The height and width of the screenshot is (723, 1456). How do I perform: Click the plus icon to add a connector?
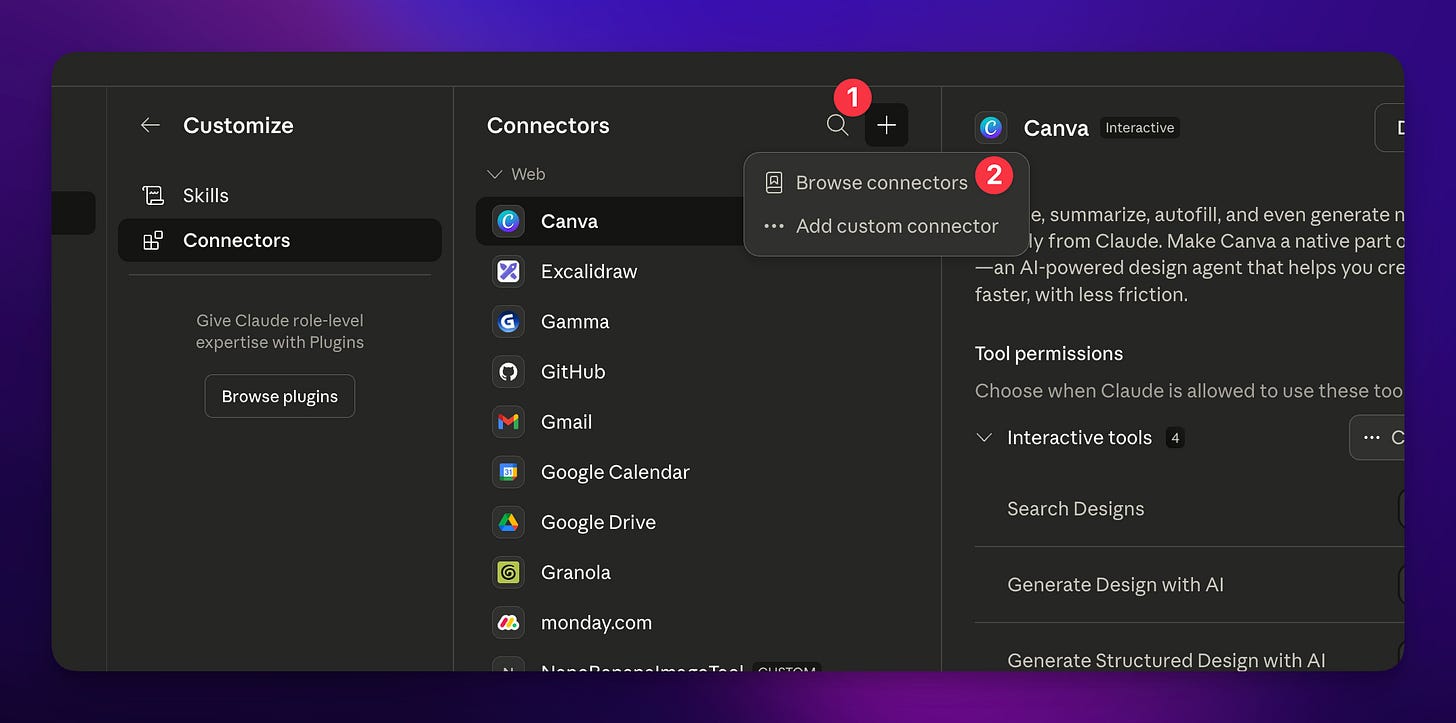pos(886,125)
